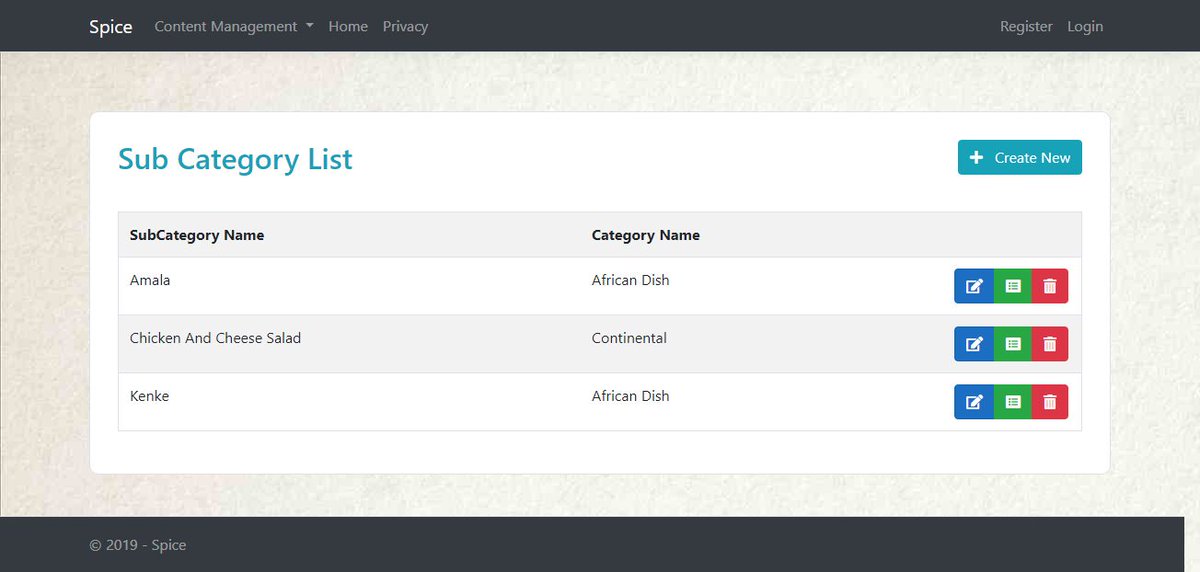Click the Continental category cell
The width and height of the screenshot is (1200, 572).
(x=629, y=338)
